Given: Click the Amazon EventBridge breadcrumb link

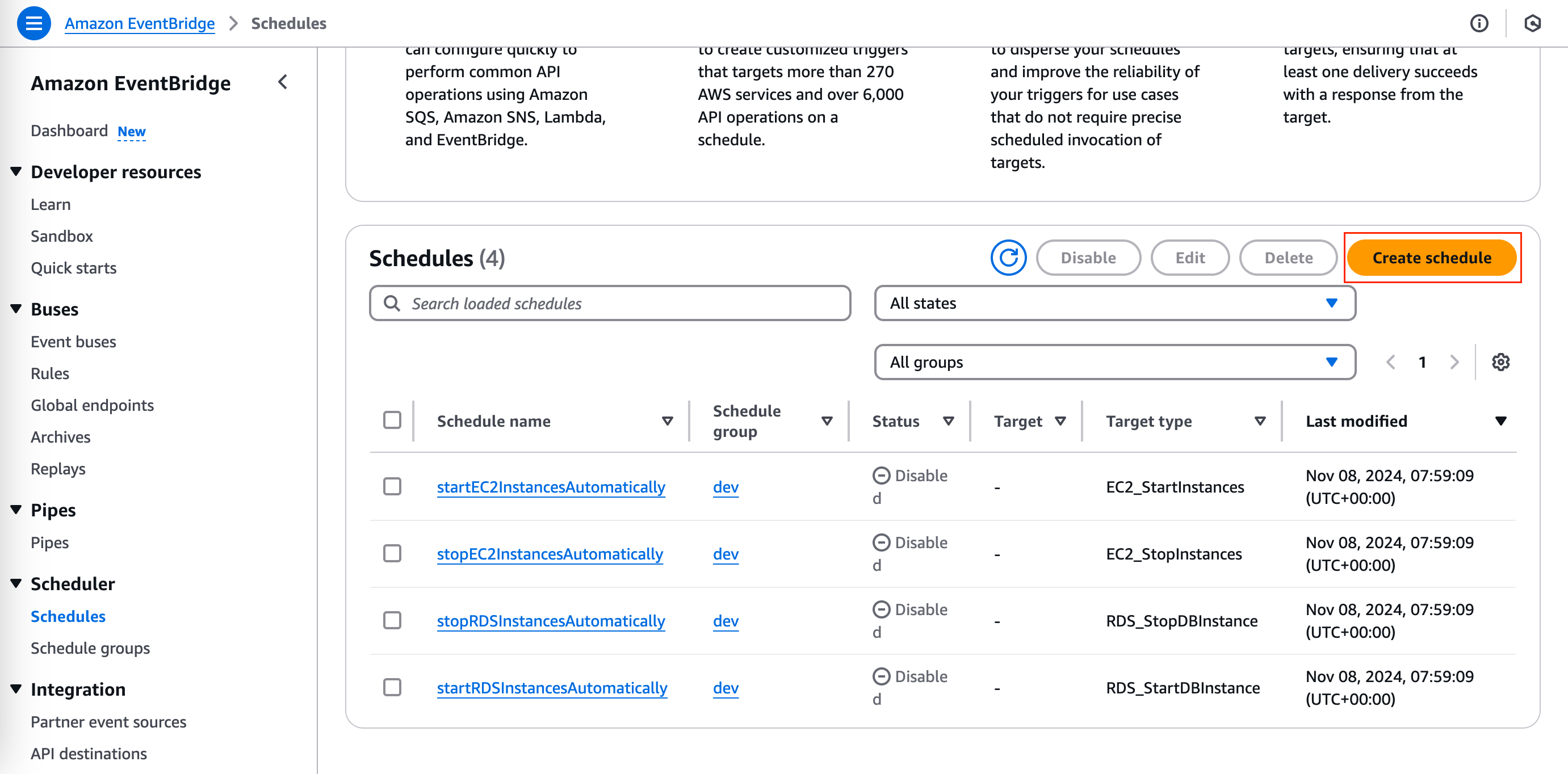Looking at the screenshot, I should click(140, 23).
